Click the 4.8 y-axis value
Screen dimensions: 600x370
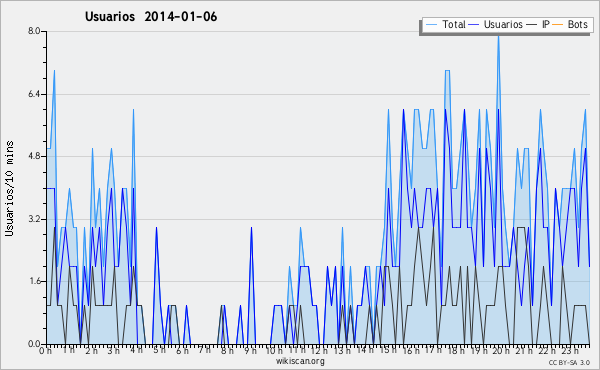(34, 156)
